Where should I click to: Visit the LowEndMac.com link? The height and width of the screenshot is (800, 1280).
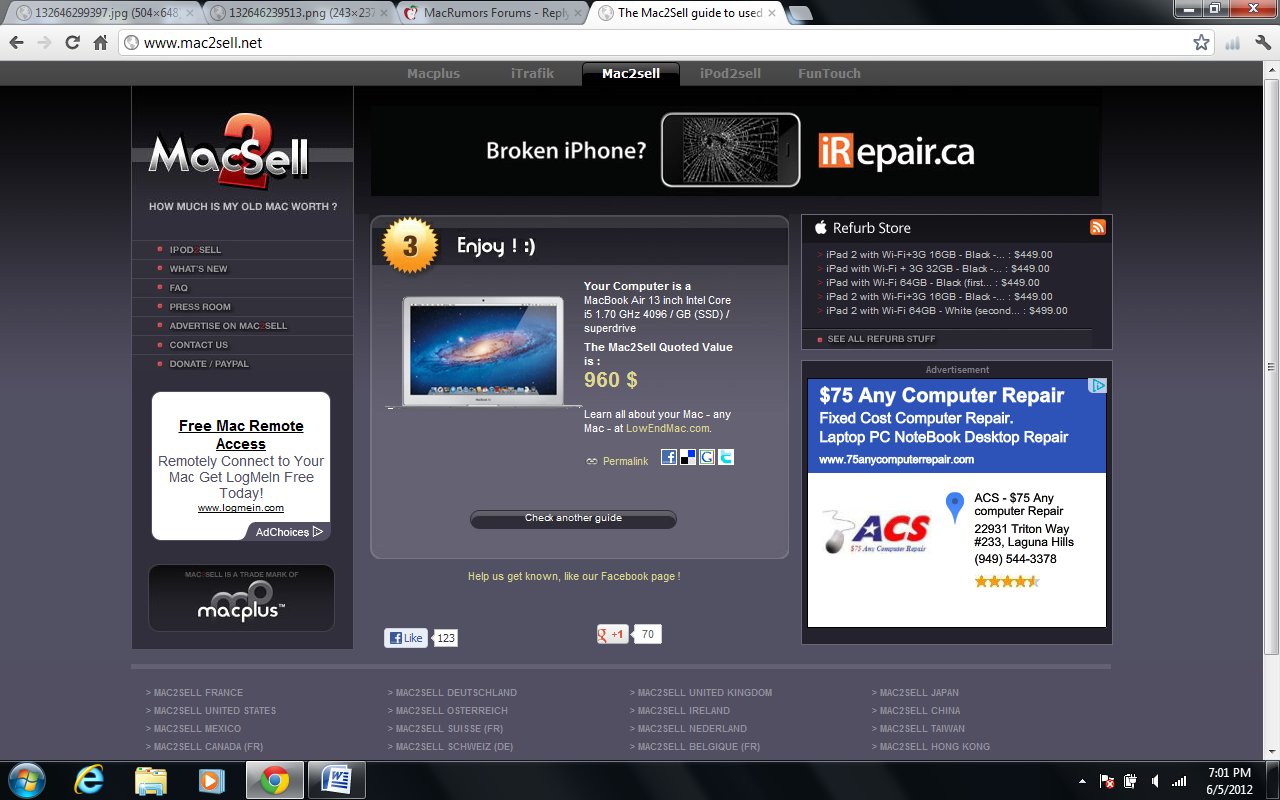(668, 428)
